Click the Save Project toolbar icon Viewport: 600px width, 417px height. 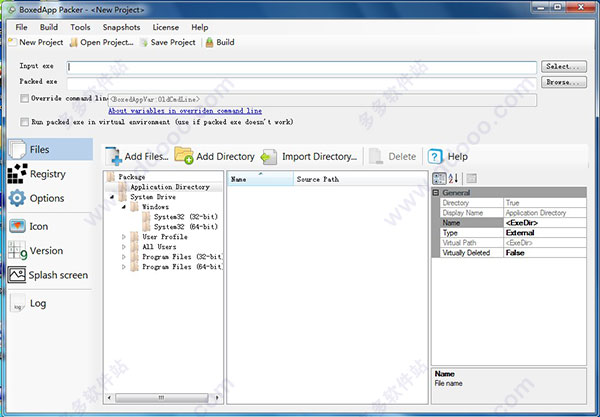point(144,42)
